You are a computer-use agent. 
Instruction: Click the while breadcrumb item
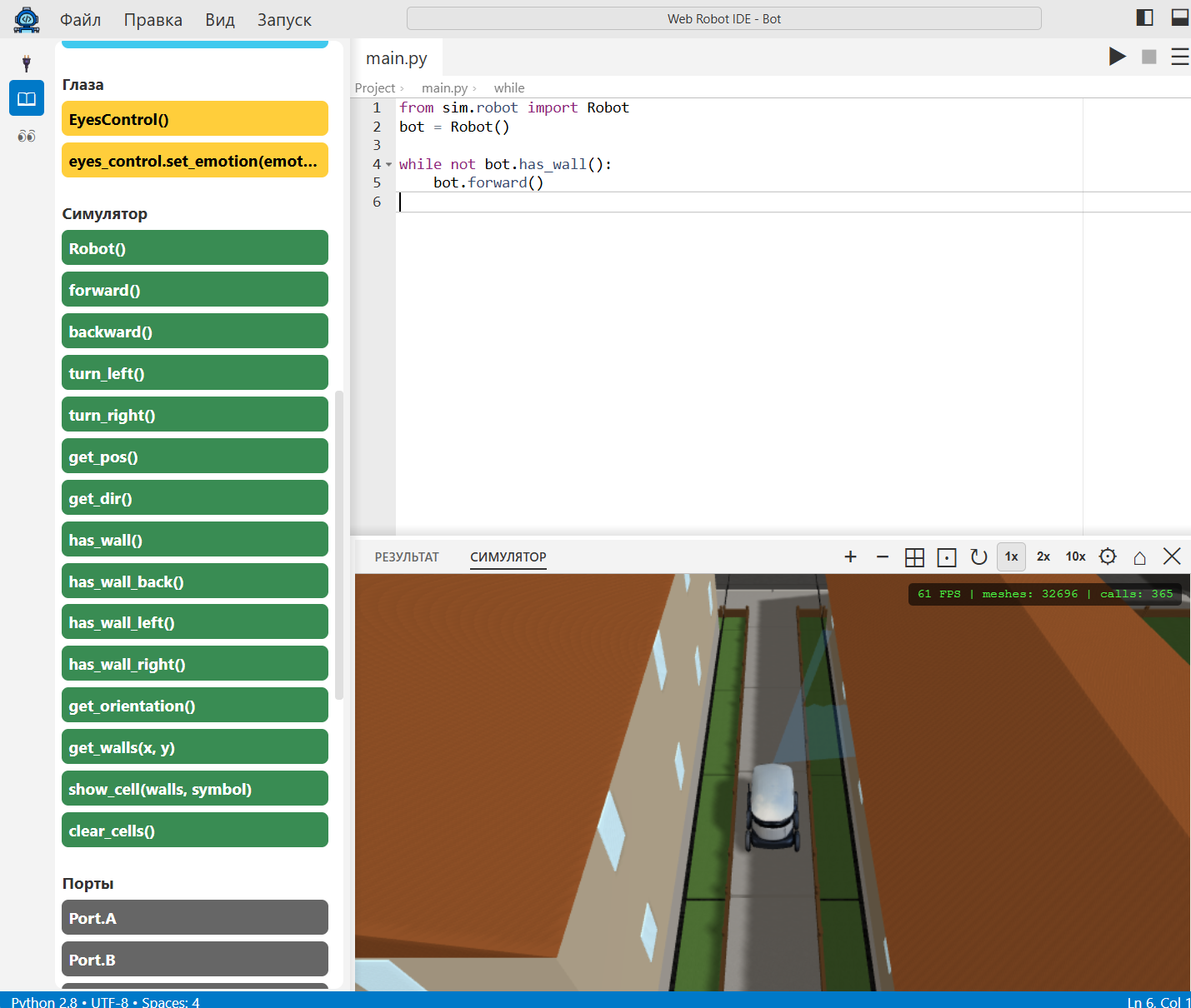tap(509, 87)
